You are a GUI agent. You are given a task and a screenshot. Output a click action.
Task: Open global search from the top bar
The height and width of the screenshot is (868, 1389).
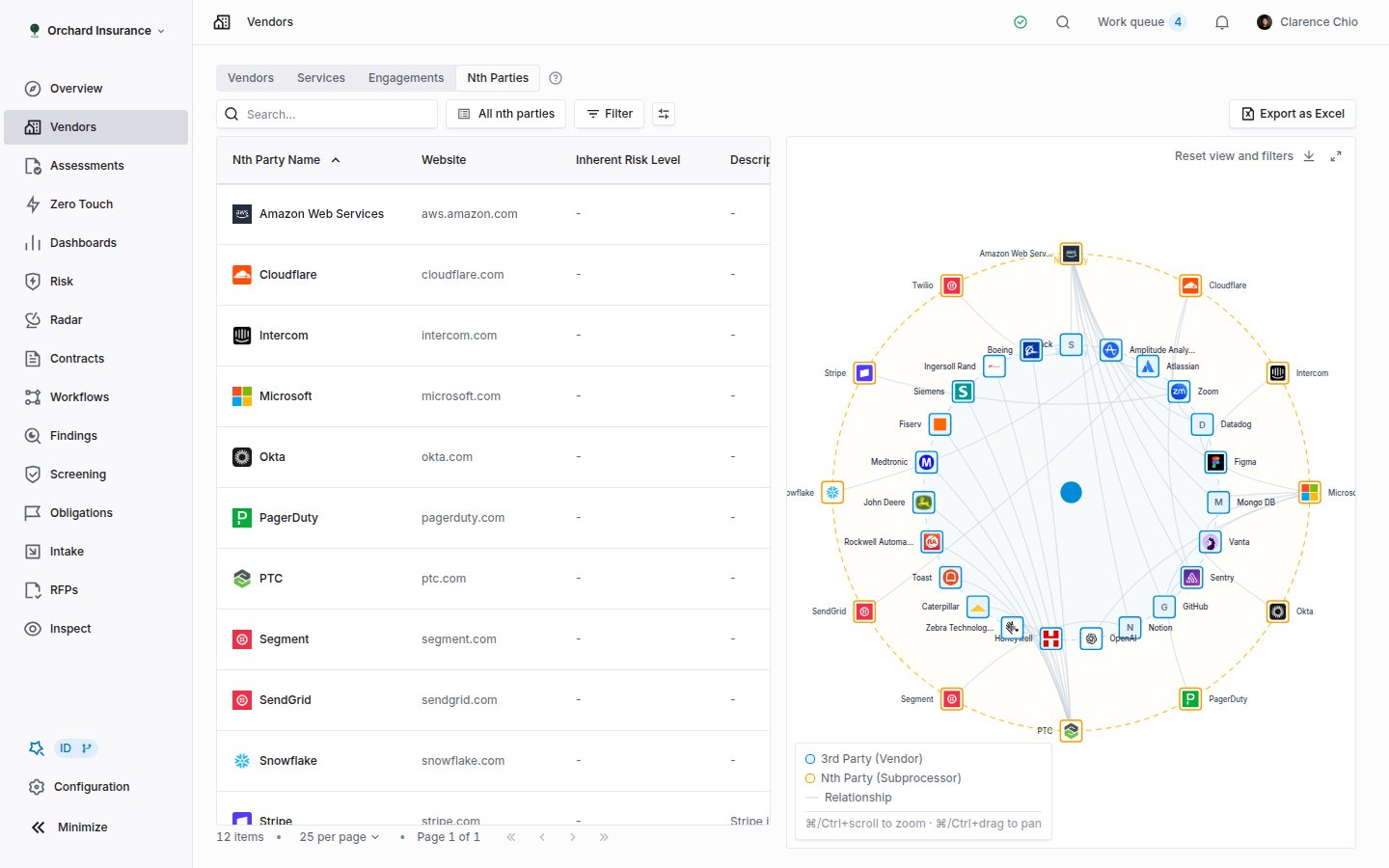[1063, 22]
